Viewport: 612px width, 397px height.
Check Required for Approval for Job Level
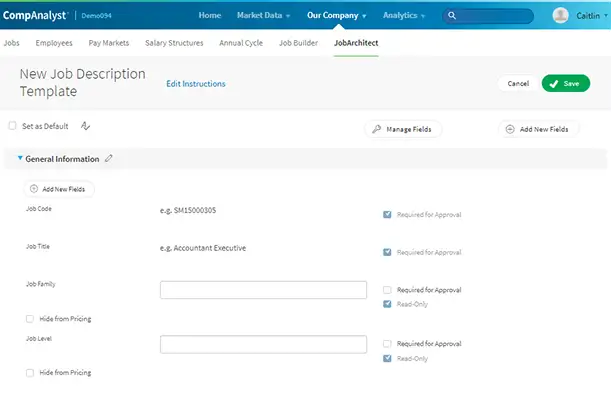(x=387, y=344)
